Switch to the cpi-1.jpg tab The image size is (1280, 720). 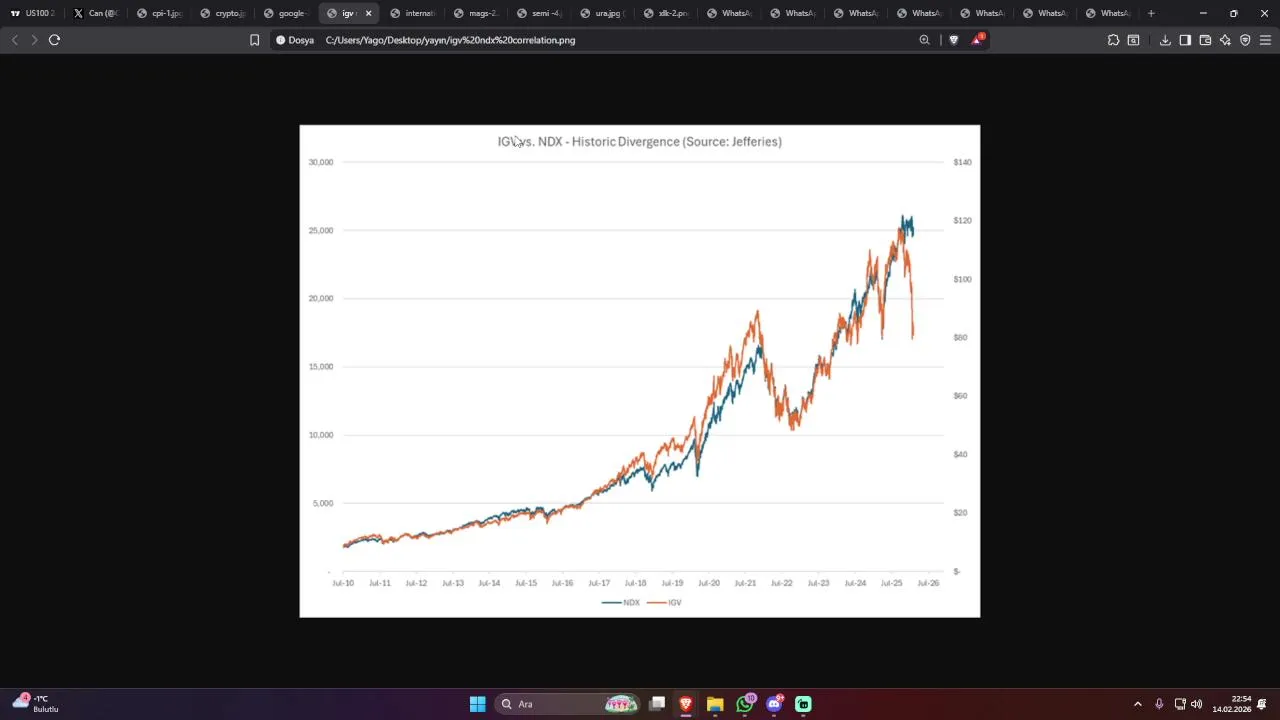tap(159, 13)
